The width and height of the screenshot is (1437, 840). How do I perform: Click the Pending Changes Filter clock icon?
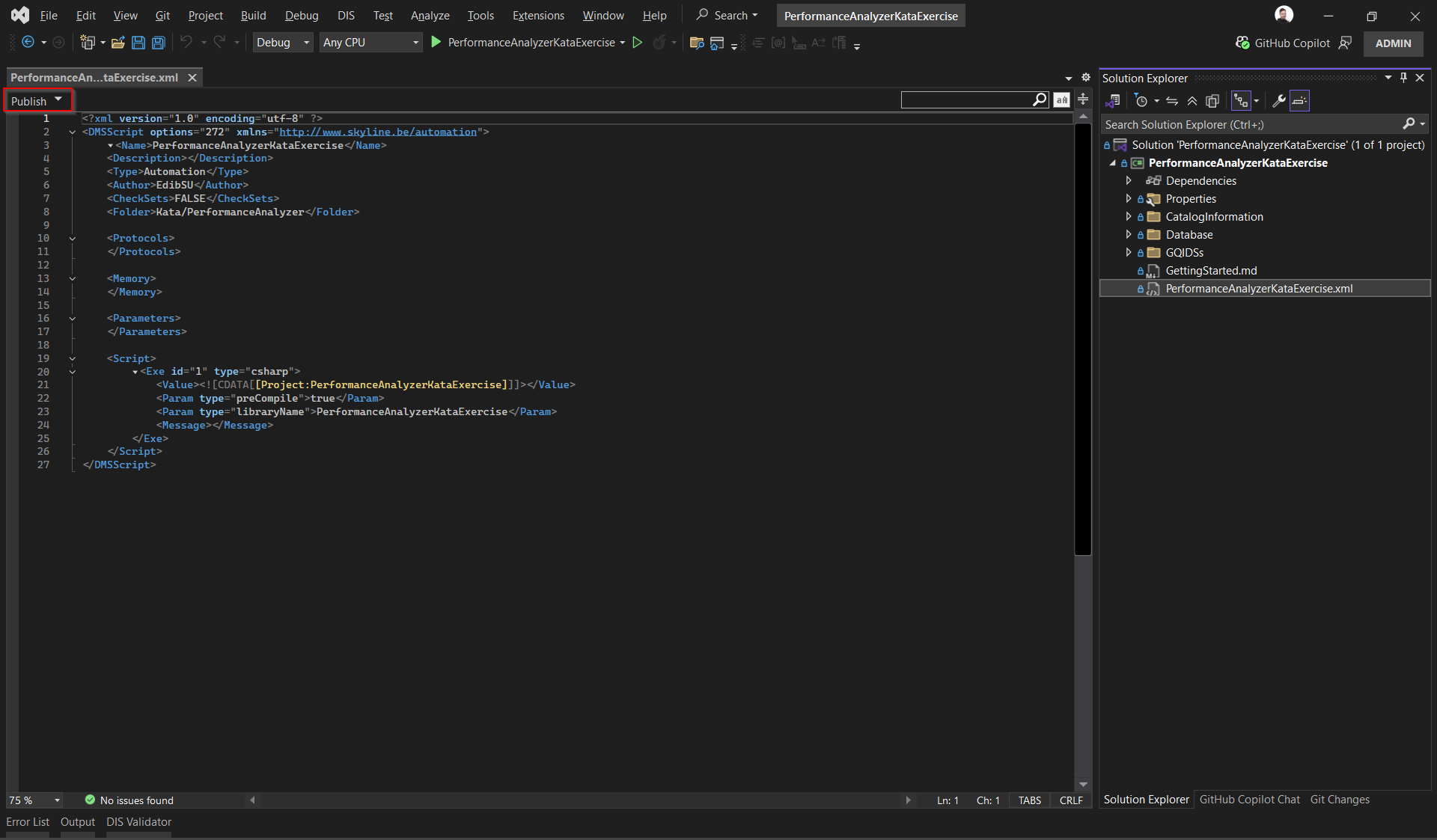pos(1141,100)
